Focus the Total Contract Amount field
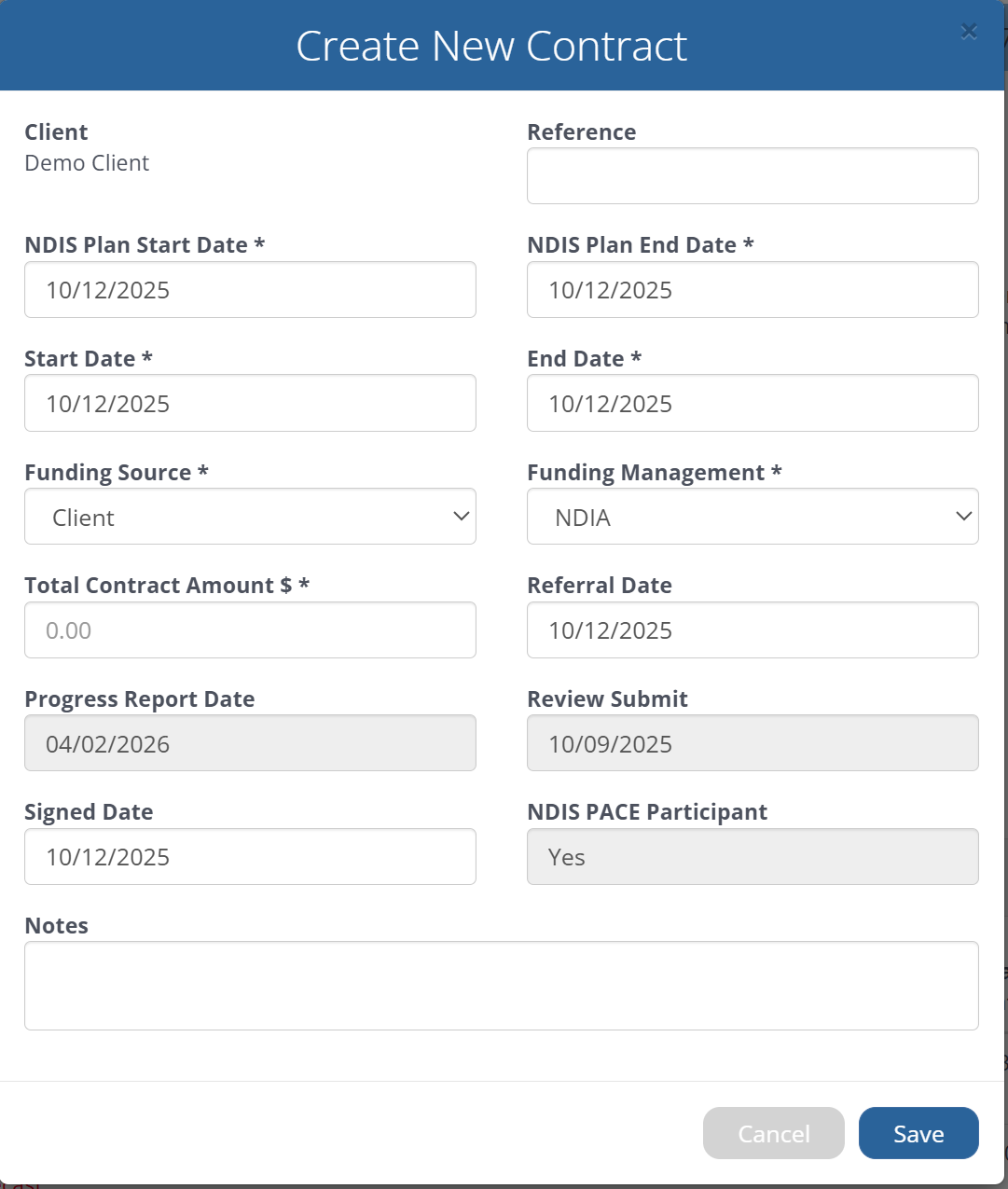1008x1189 pixels. [250, 630]
